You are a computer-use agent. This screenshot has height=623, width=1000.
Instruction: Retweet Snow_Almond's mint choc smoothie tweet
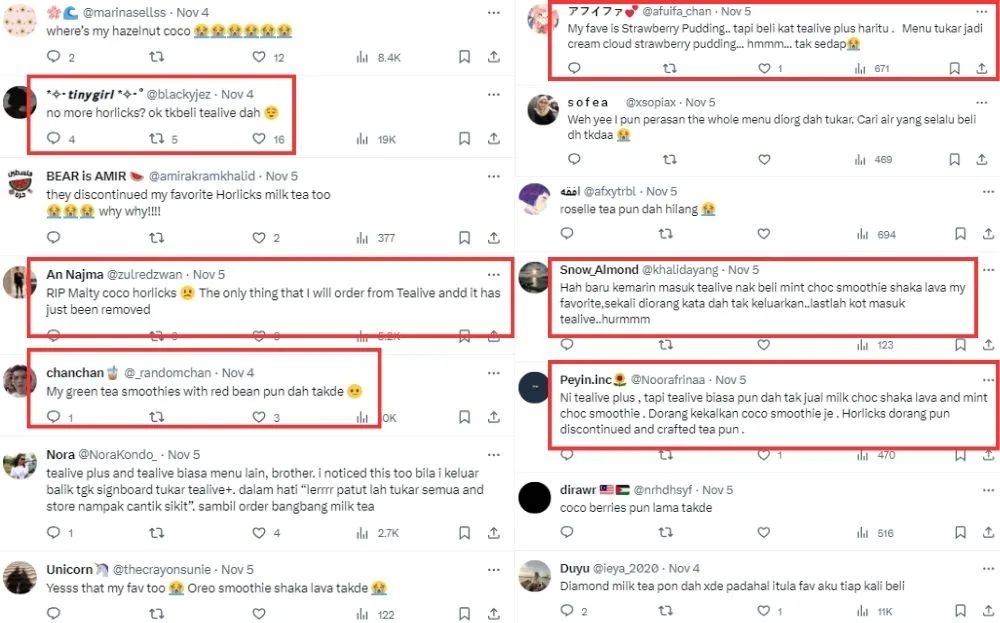click(668, 345)
